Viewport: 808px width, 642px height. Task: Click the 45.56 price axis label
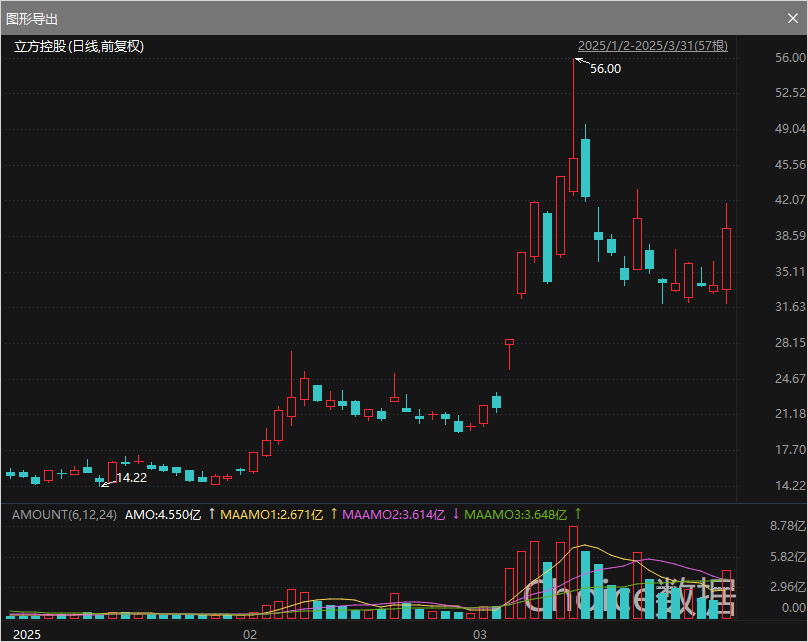click(x=790, y=165)
